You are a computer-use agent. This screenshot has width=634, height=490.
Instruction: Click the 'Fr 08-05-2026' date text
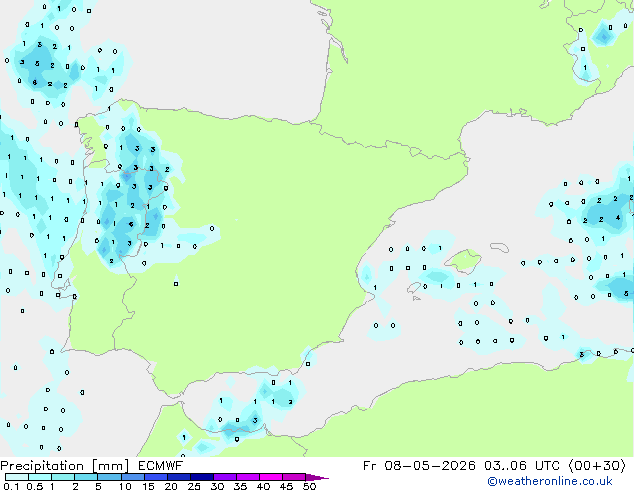pos(419,466)
